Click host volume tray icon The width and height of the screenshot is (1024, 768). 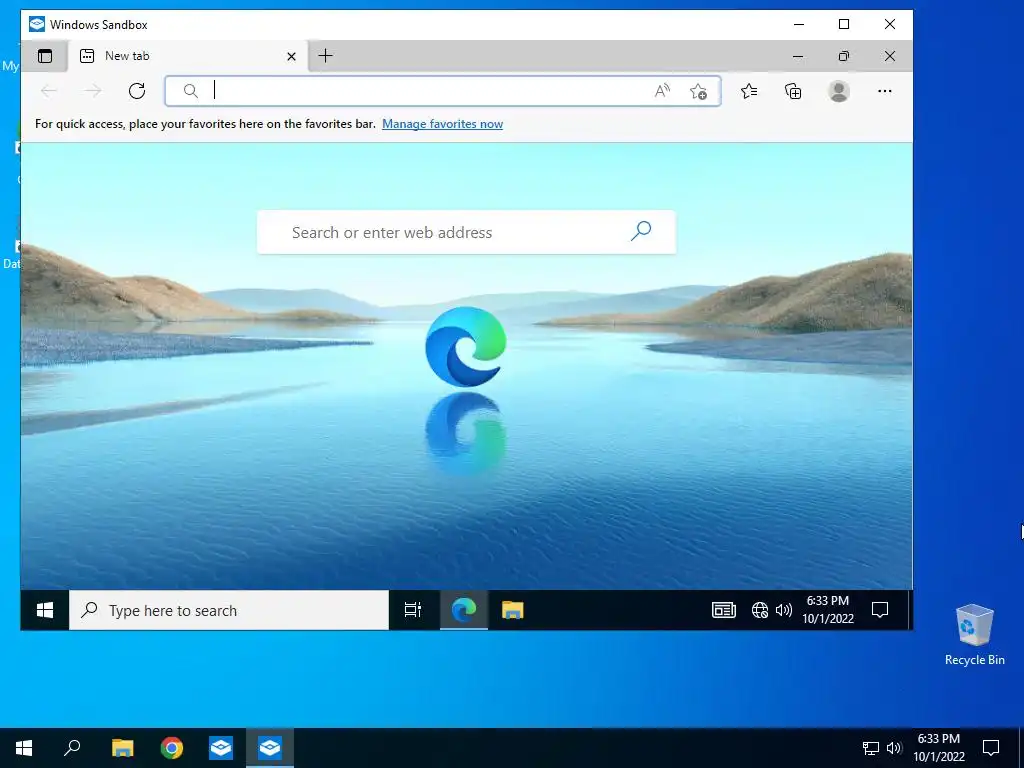(x=894, y=748)
